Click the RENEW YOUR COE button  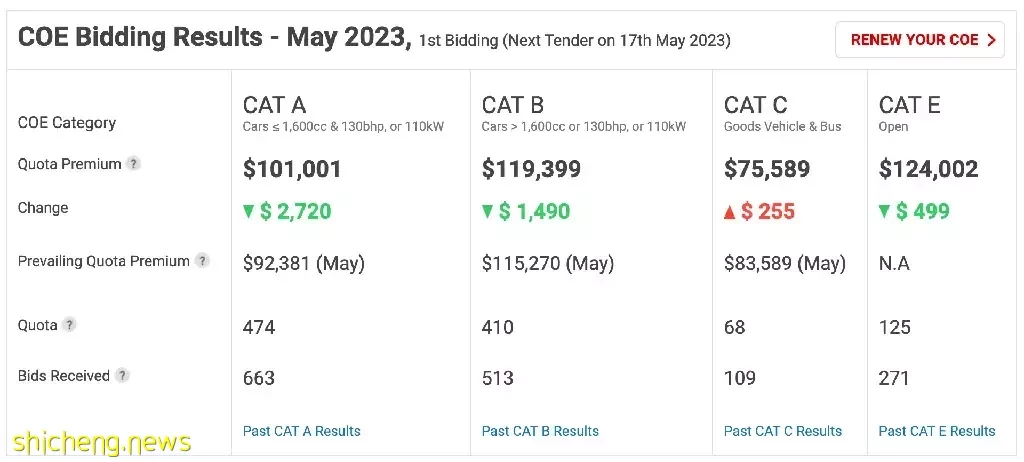(920, 40)
